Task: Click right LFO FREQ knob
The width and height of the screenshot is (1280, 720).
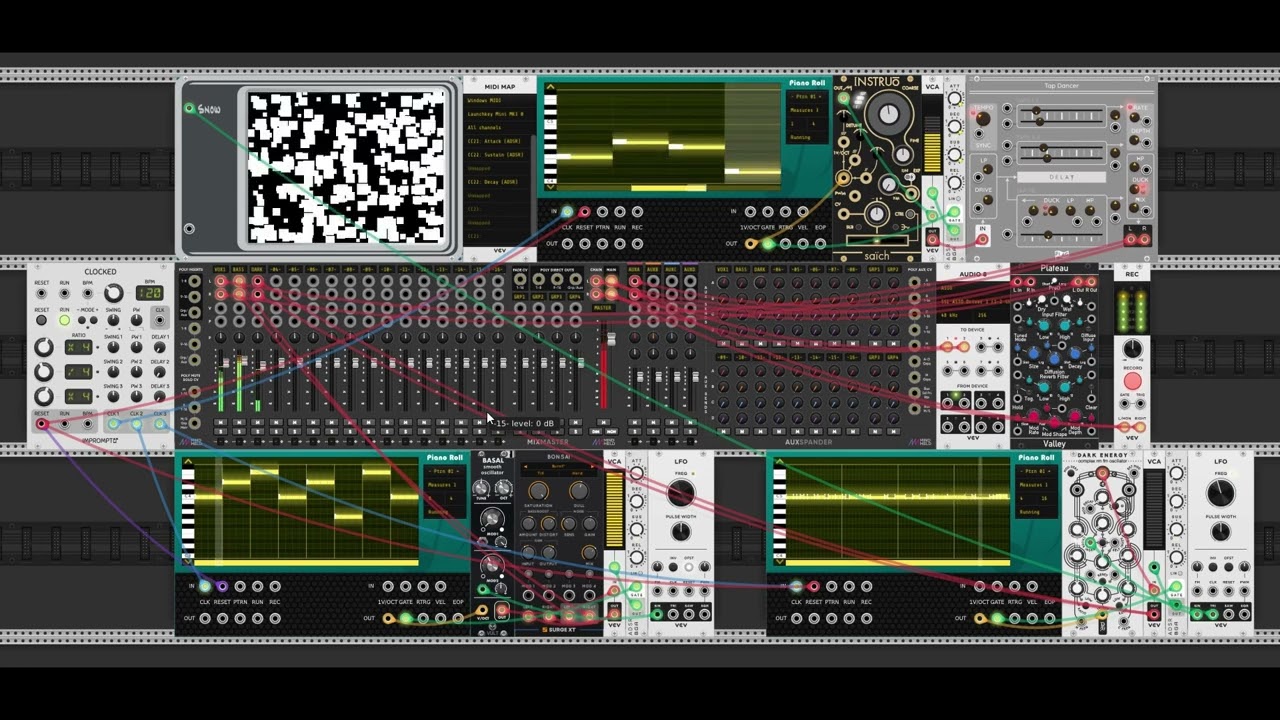Action: coord(1221,493)
